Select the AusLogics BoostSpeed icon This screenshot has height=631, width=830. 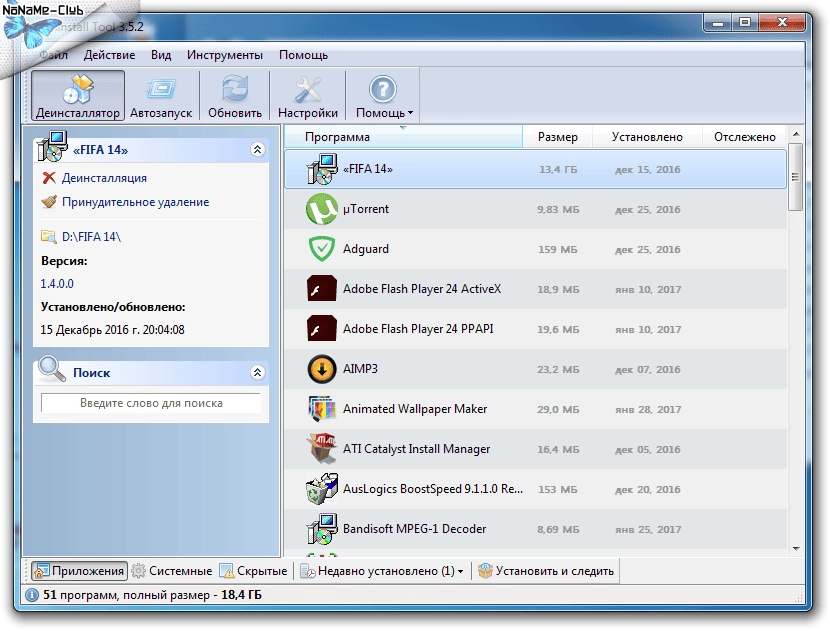click(322, 489)
